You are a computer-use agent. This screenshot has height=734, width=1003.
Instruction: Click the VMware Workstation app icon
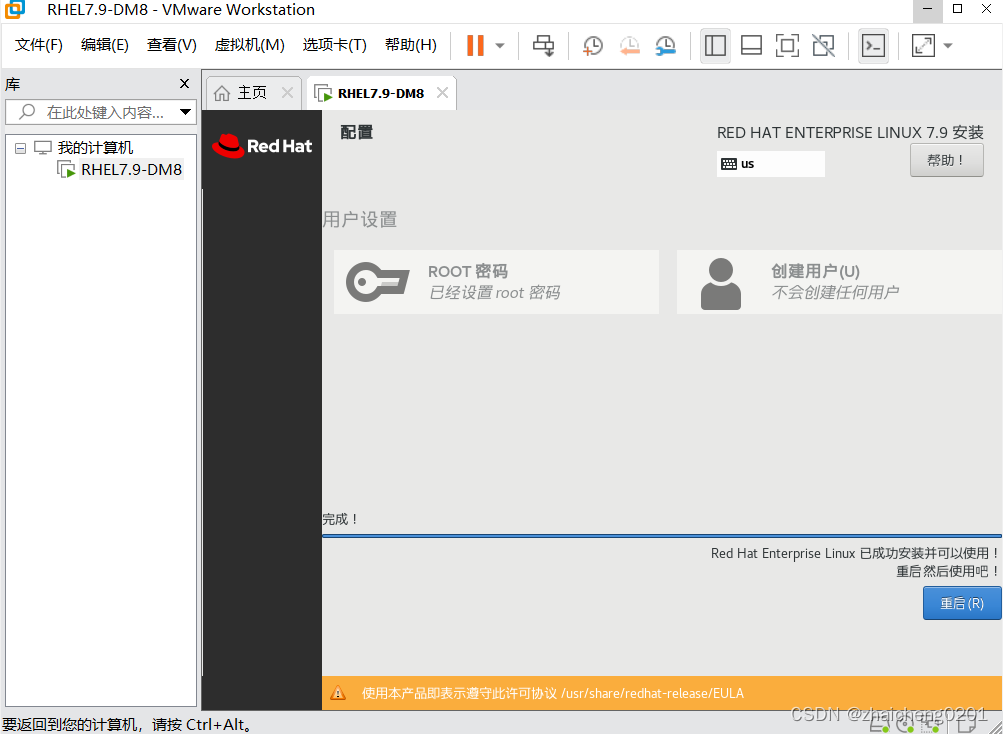click(15, 10)
